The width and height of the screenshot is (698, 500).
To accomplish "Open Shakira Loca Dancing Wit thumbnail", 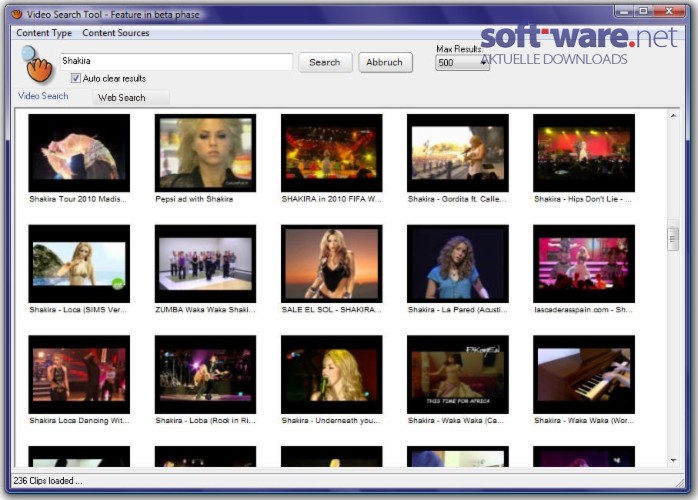I will point(79,374).
